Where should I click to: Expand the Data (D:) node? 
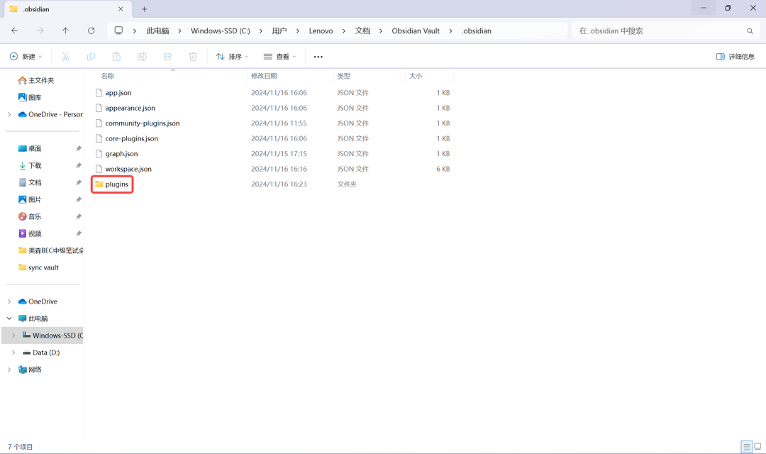pos(13,352)
